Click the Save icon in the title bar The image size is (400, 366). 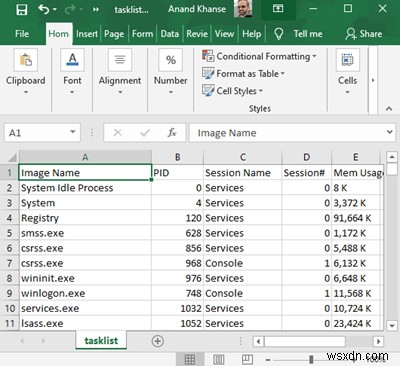tap(22, 10)
